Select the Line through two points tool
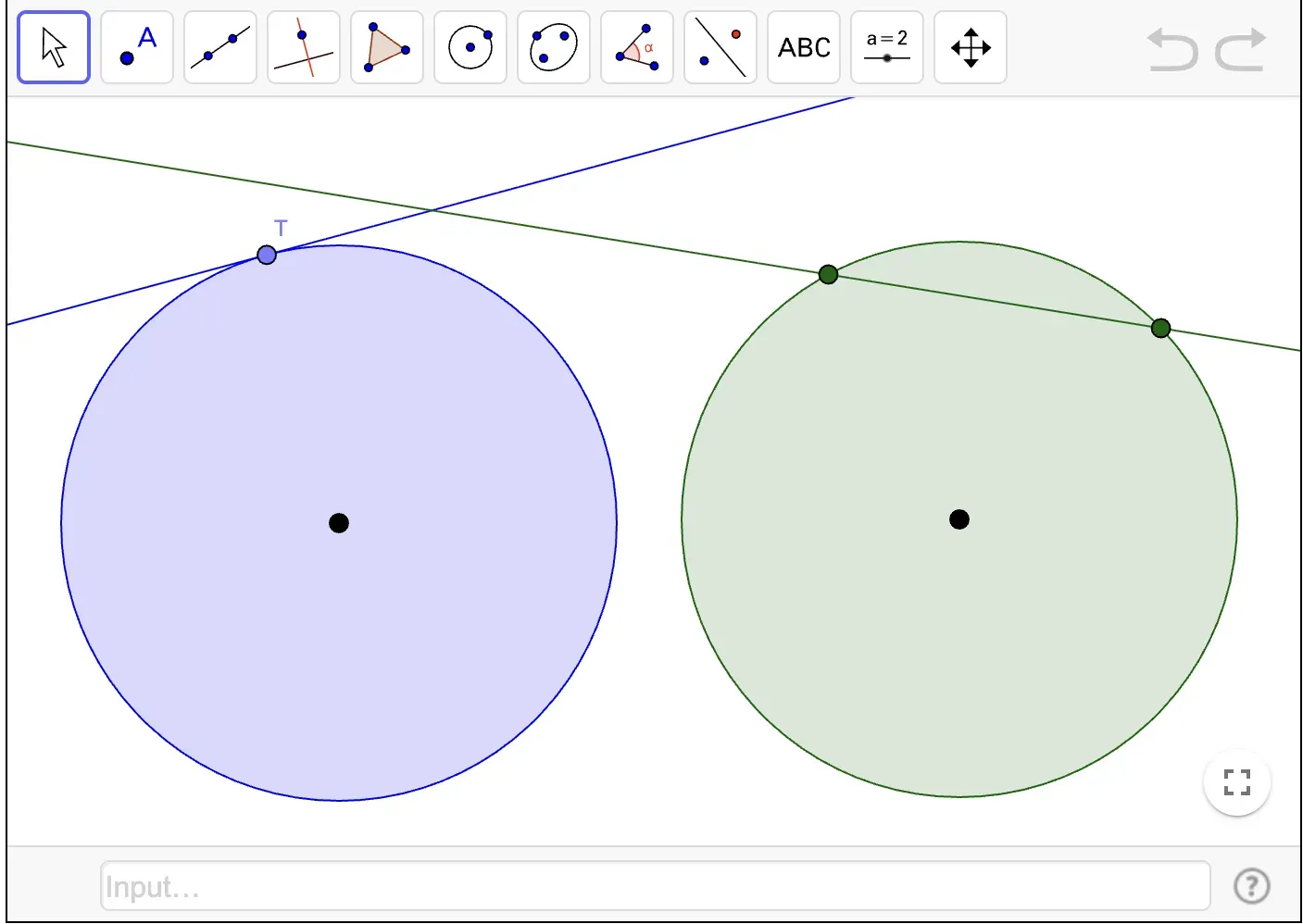 [x=220, y=47]
